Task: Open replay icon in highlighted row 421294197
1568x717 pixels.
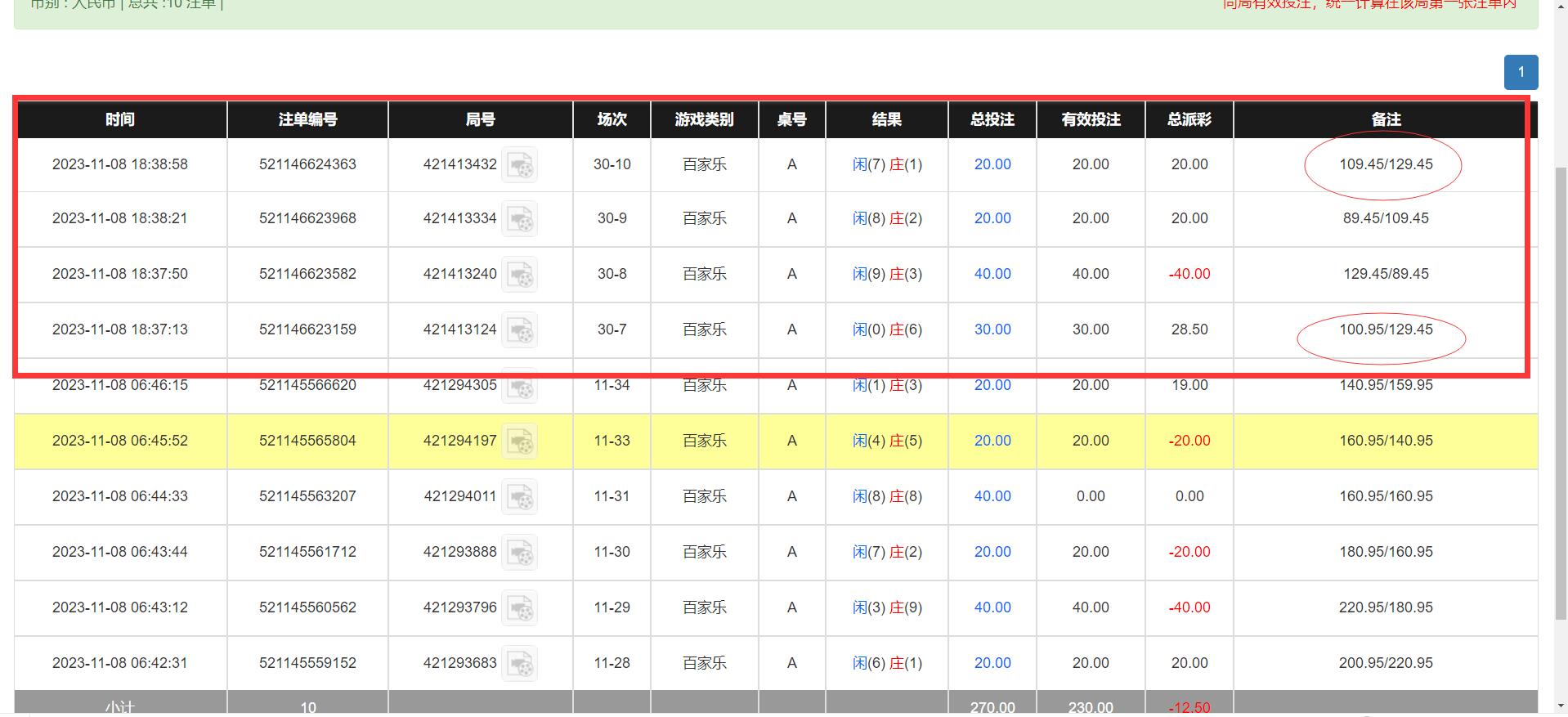Action: pos(519,441)
